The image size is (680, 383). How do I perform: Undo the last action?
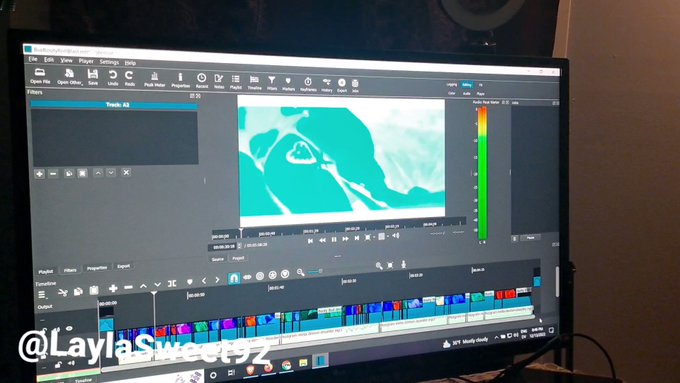pos(113,78)
